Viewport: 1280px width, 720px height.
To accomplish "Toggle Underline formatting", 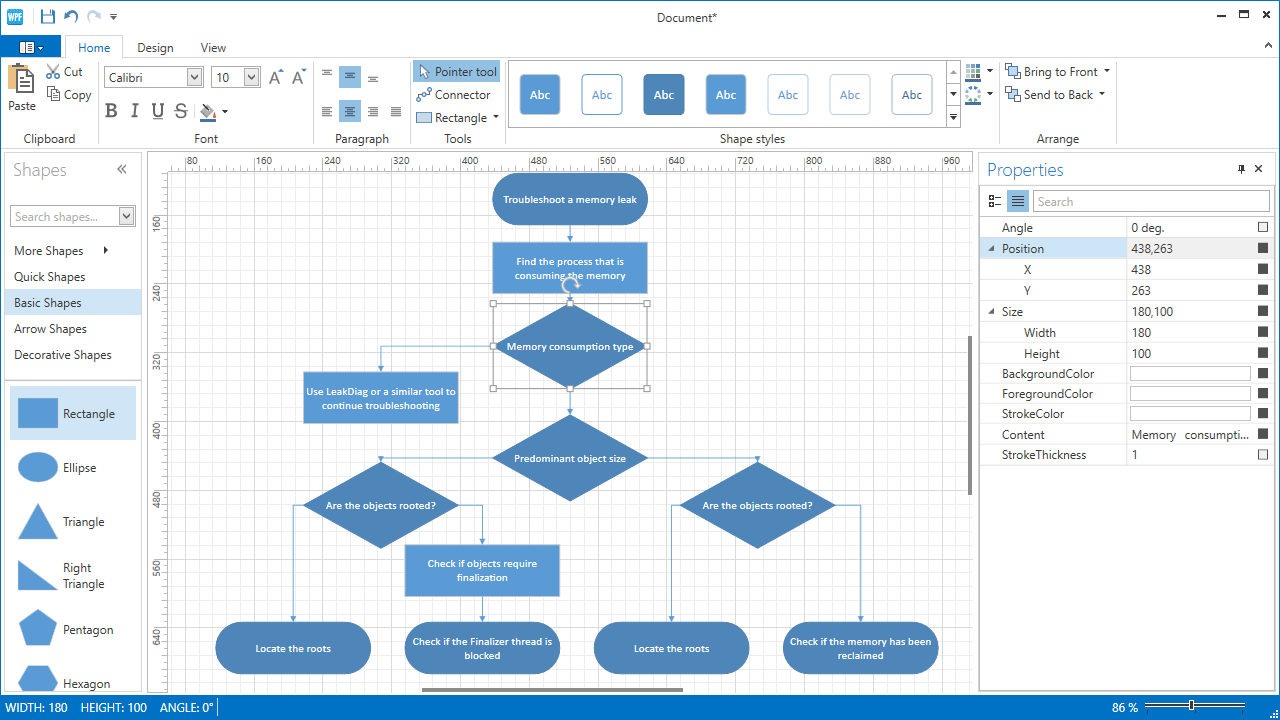I will 158,111.
